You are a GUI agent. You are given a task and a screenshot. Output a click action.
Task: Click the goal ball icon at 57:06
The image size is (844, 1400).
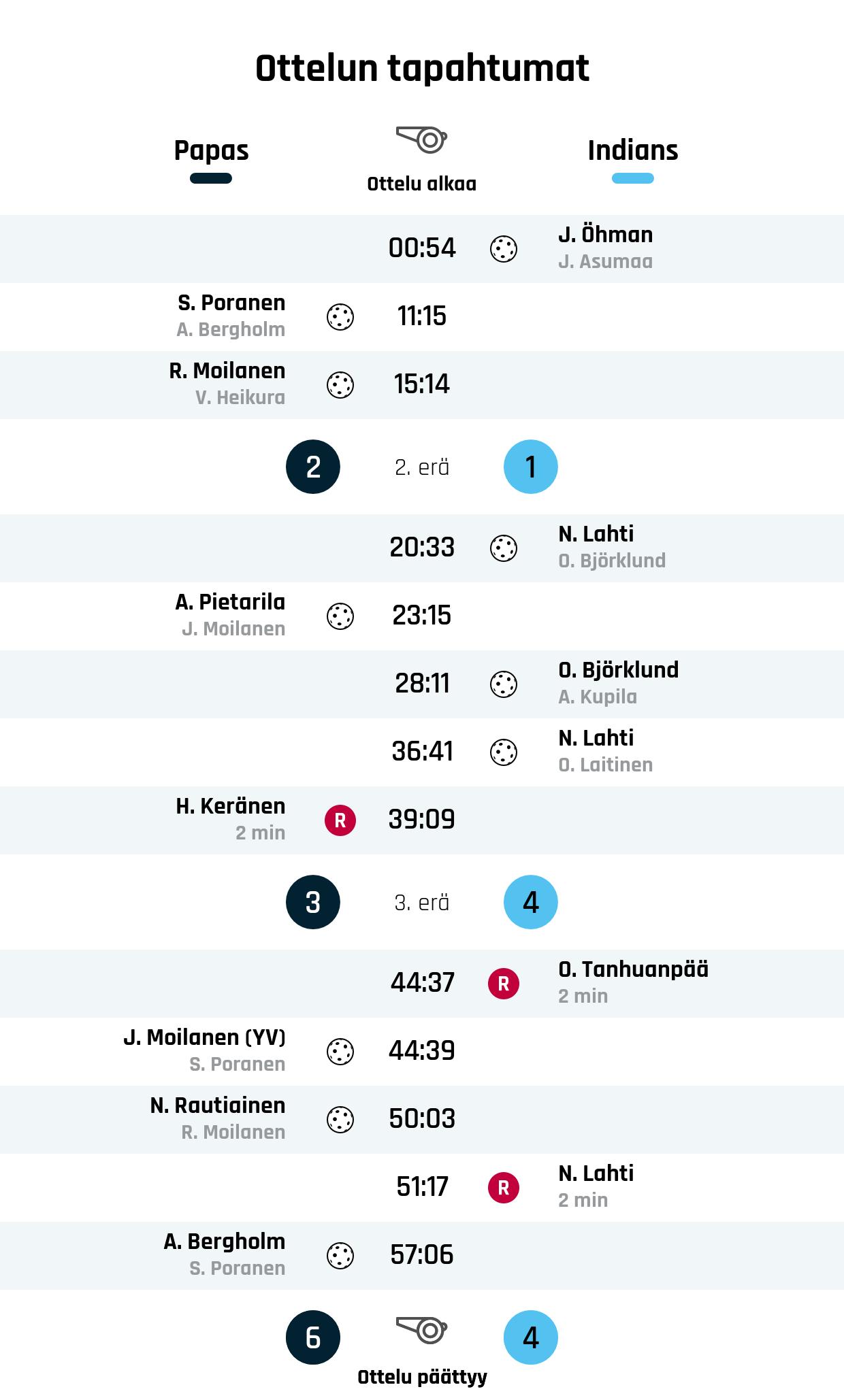coord(340,1256)
